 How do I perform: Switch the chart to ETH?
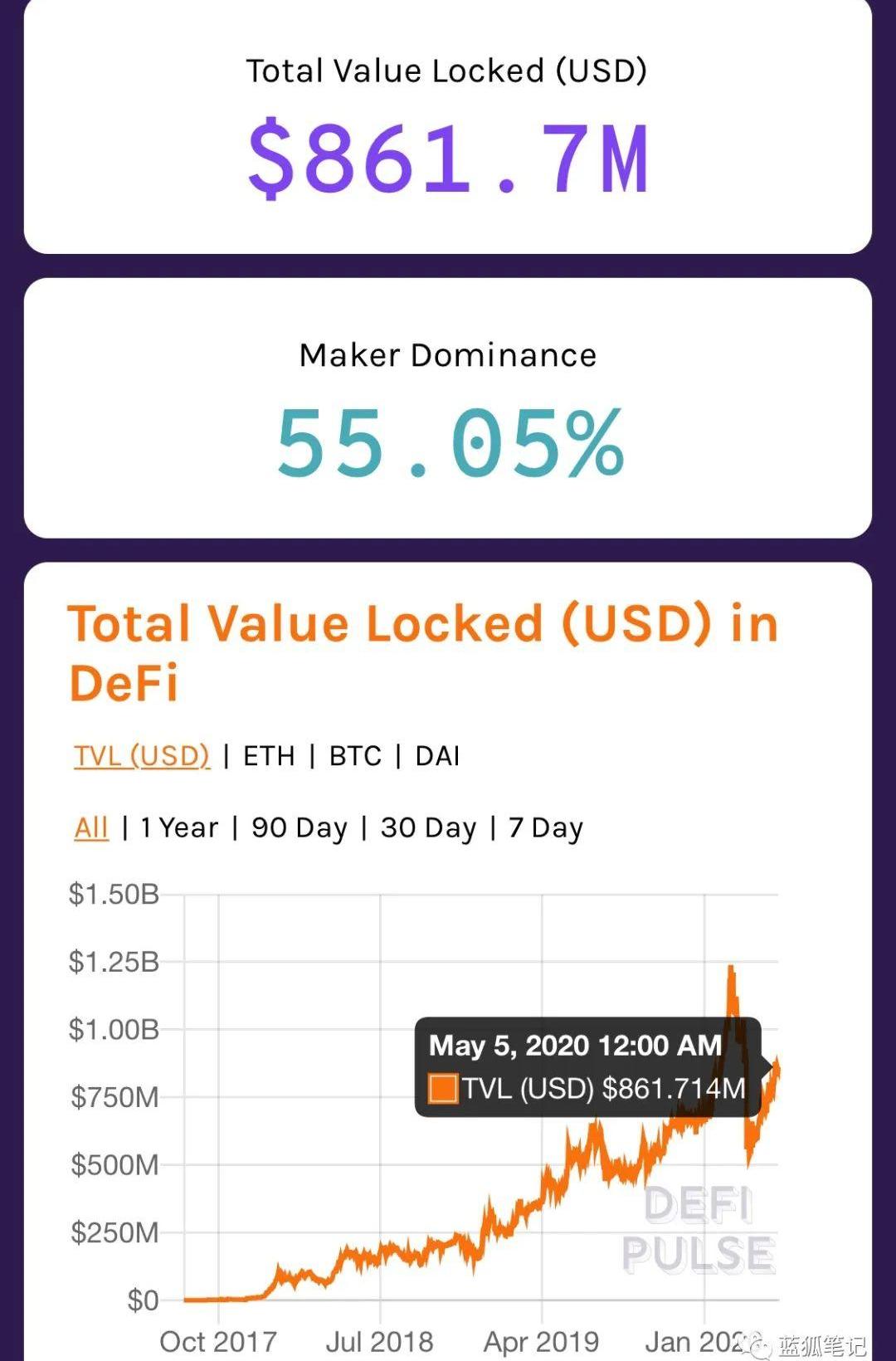point(269,756)
